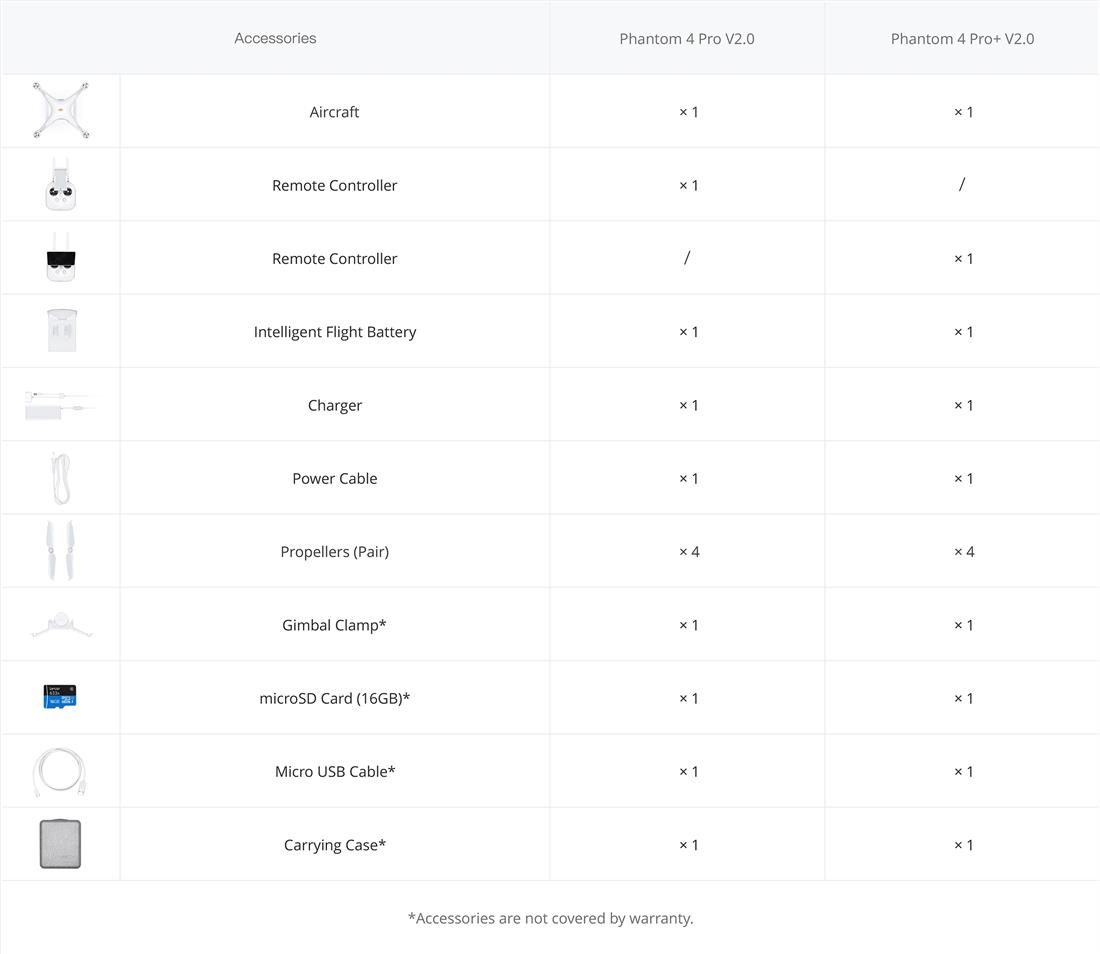Select the Phantom 4 Pro V2.0 column header
This screenshot has width=1100, height=954.
click(x=686, y=39)
